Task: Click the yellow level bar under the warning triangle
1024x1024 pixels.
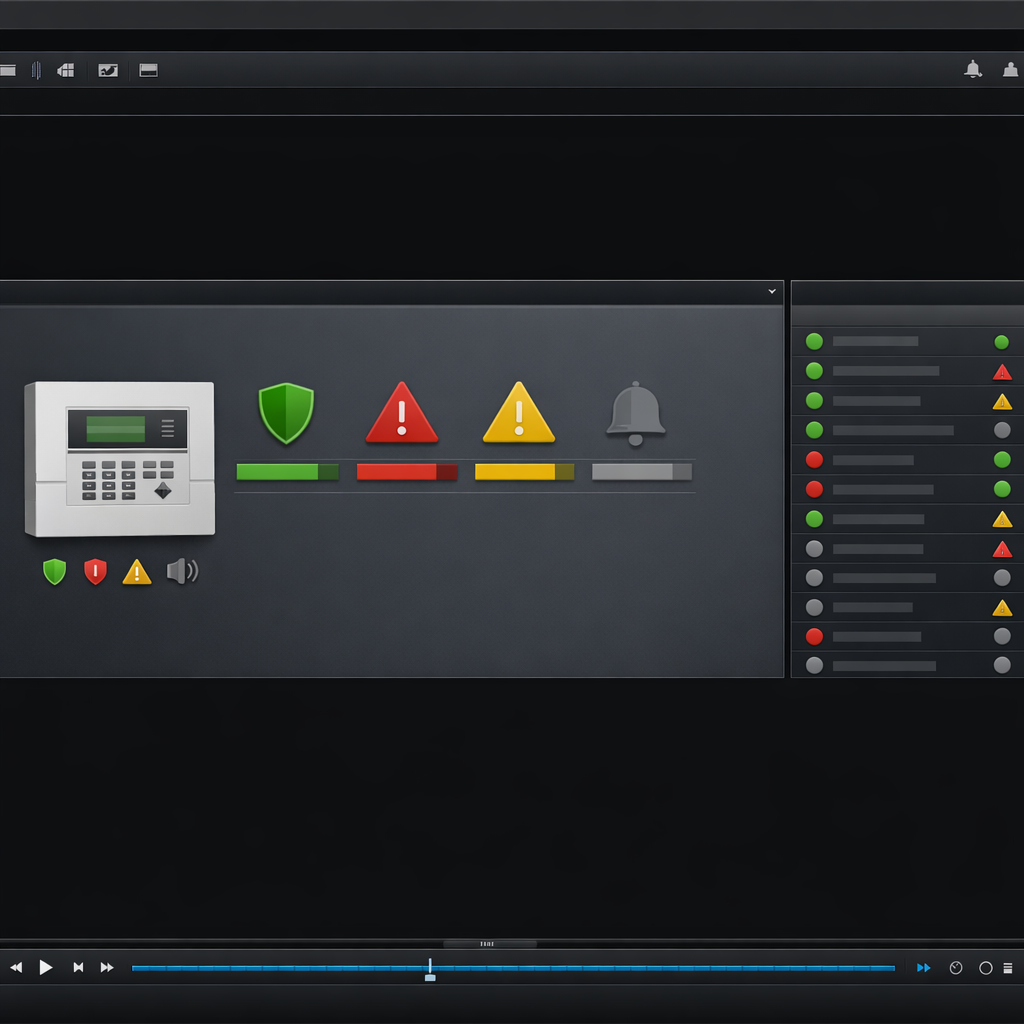Action: coord(524,472)
